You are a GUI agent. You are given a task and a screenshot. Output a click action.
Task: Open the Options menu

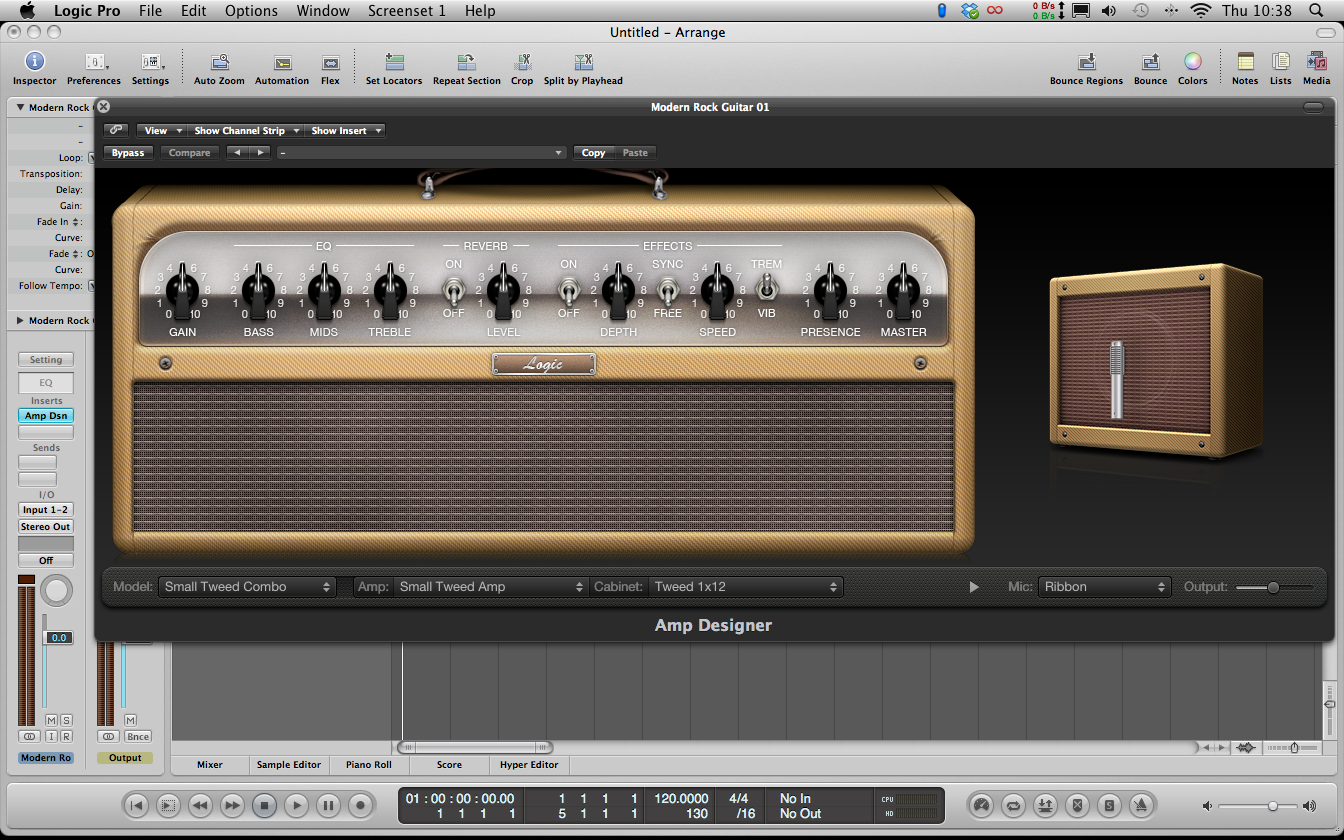(x=251, y=11)
